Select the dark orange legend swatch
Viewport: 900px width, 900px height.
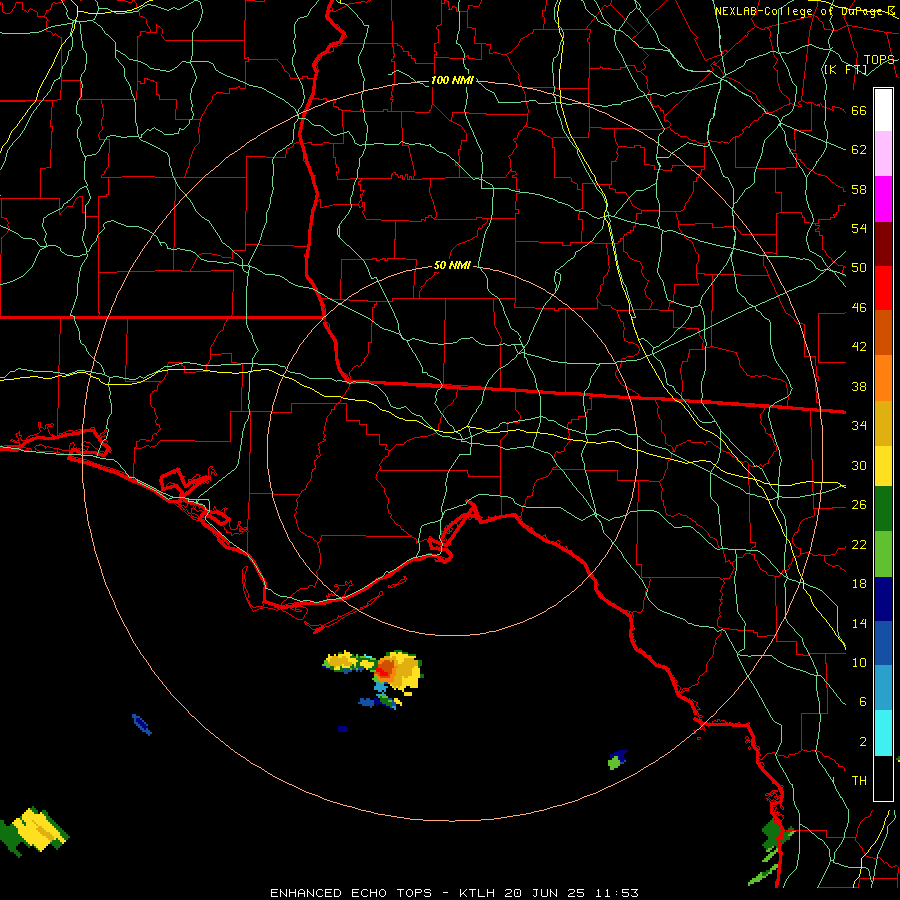[x=883, y=332]
